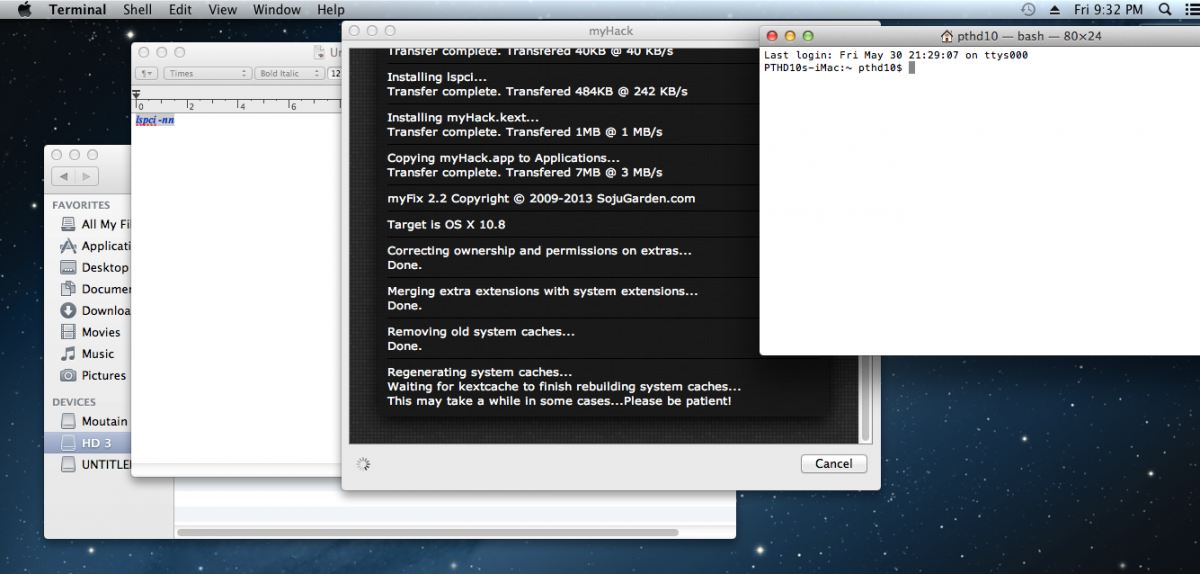
Task: Click the home icon in Terminal title
Action: click(x=946, y=36)
